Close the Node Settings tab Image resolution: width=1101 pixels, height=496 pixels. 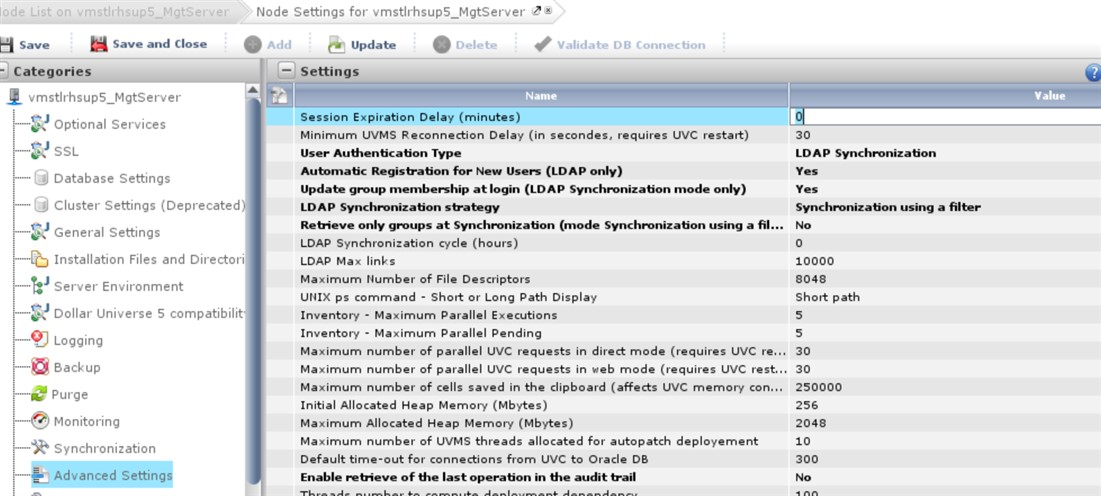click(x=548, y=11)
